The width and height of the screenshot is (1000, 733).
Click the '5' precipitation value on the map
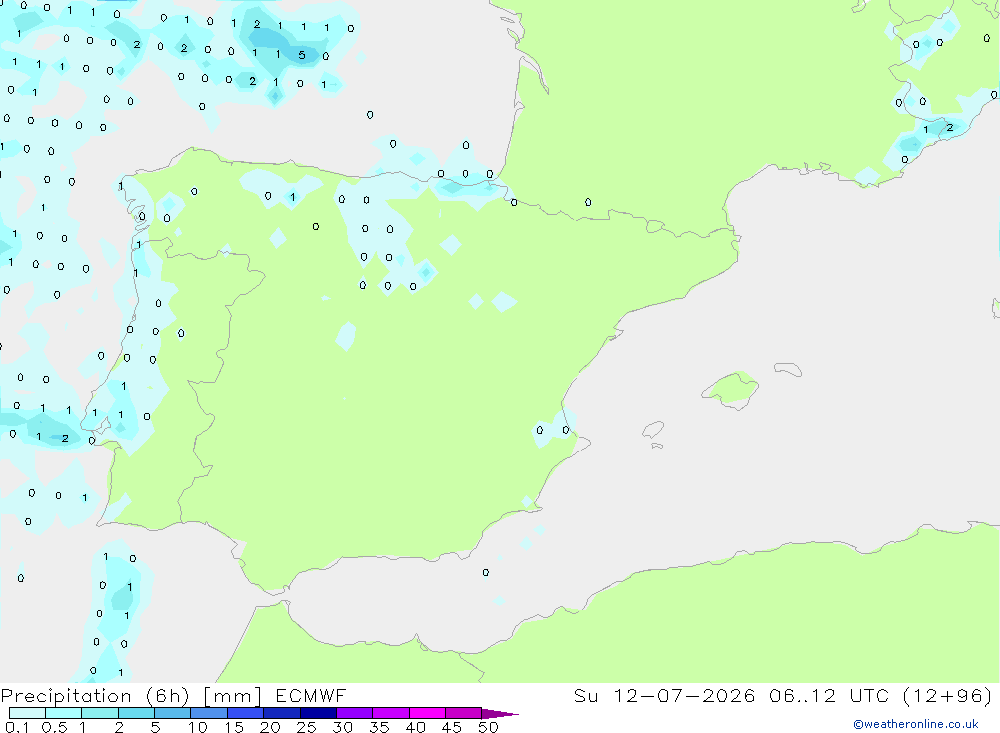tap(302, 55)
